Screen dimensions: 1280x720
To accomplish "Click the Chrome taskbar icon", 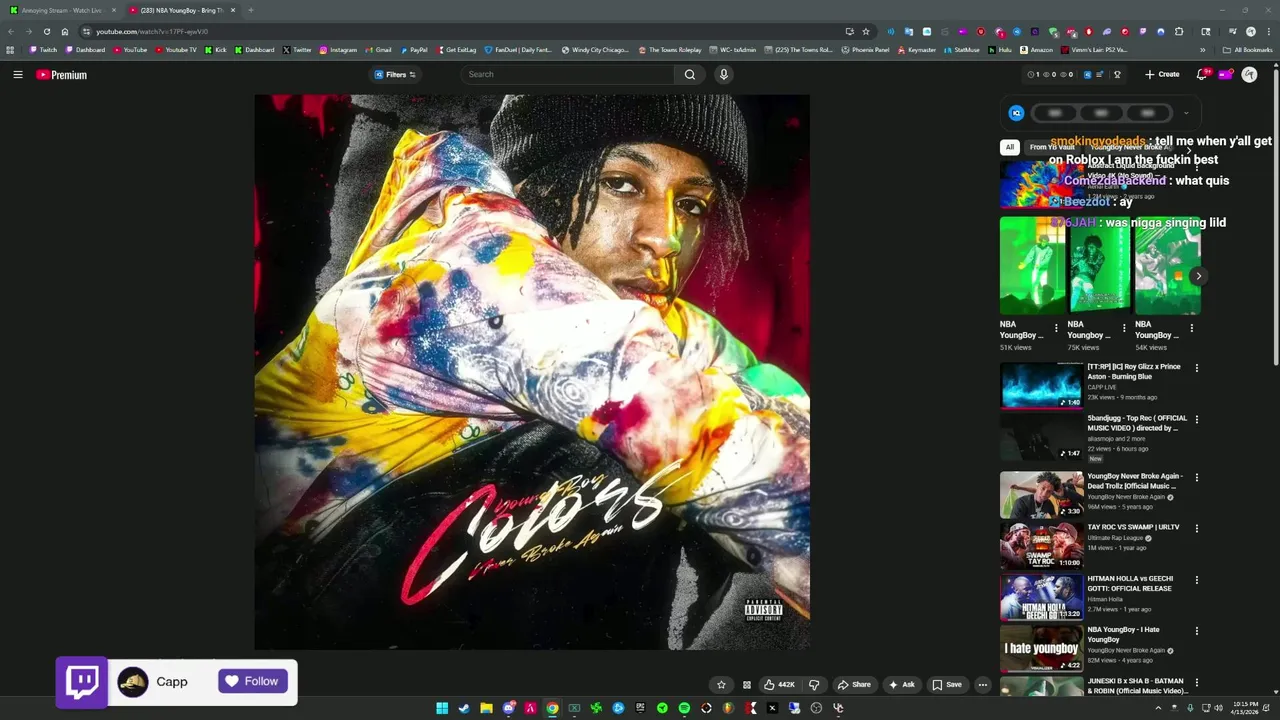I will 552,708.
